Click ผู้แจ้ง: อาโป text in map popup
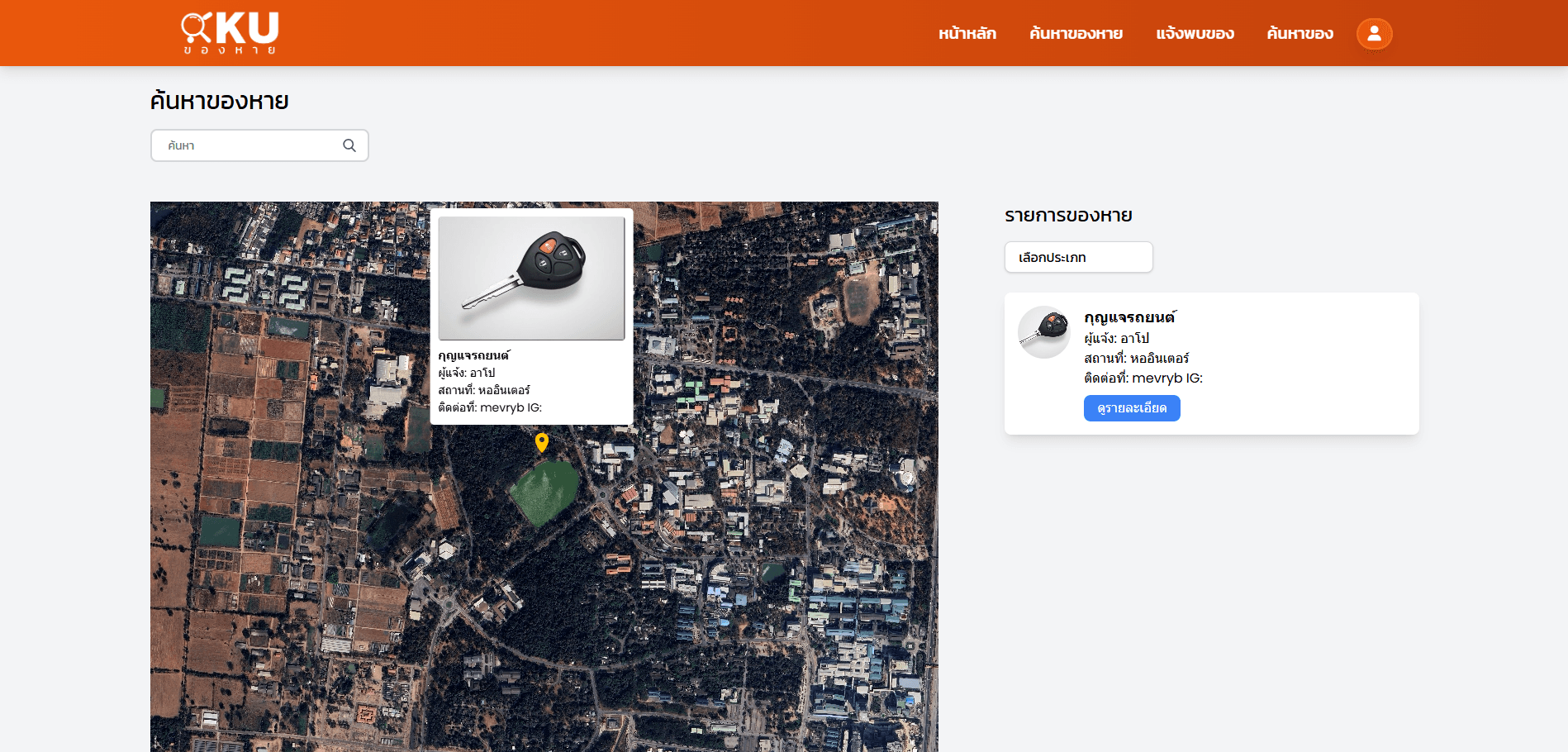 (467, 373)
